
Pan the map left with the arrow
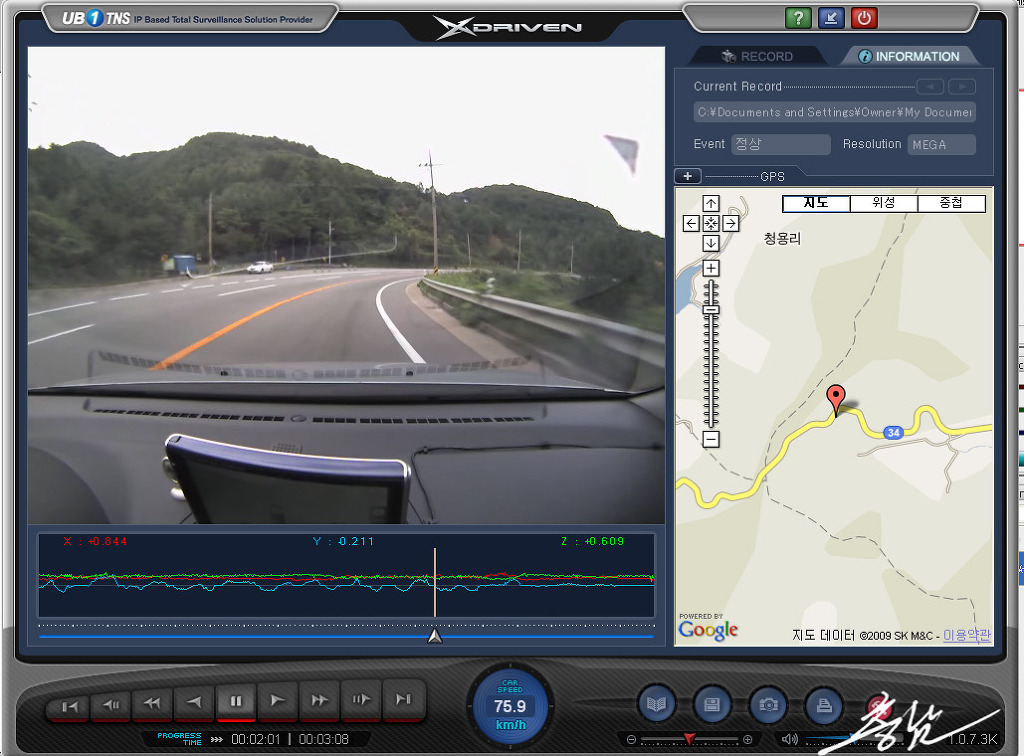pos(691,224)
